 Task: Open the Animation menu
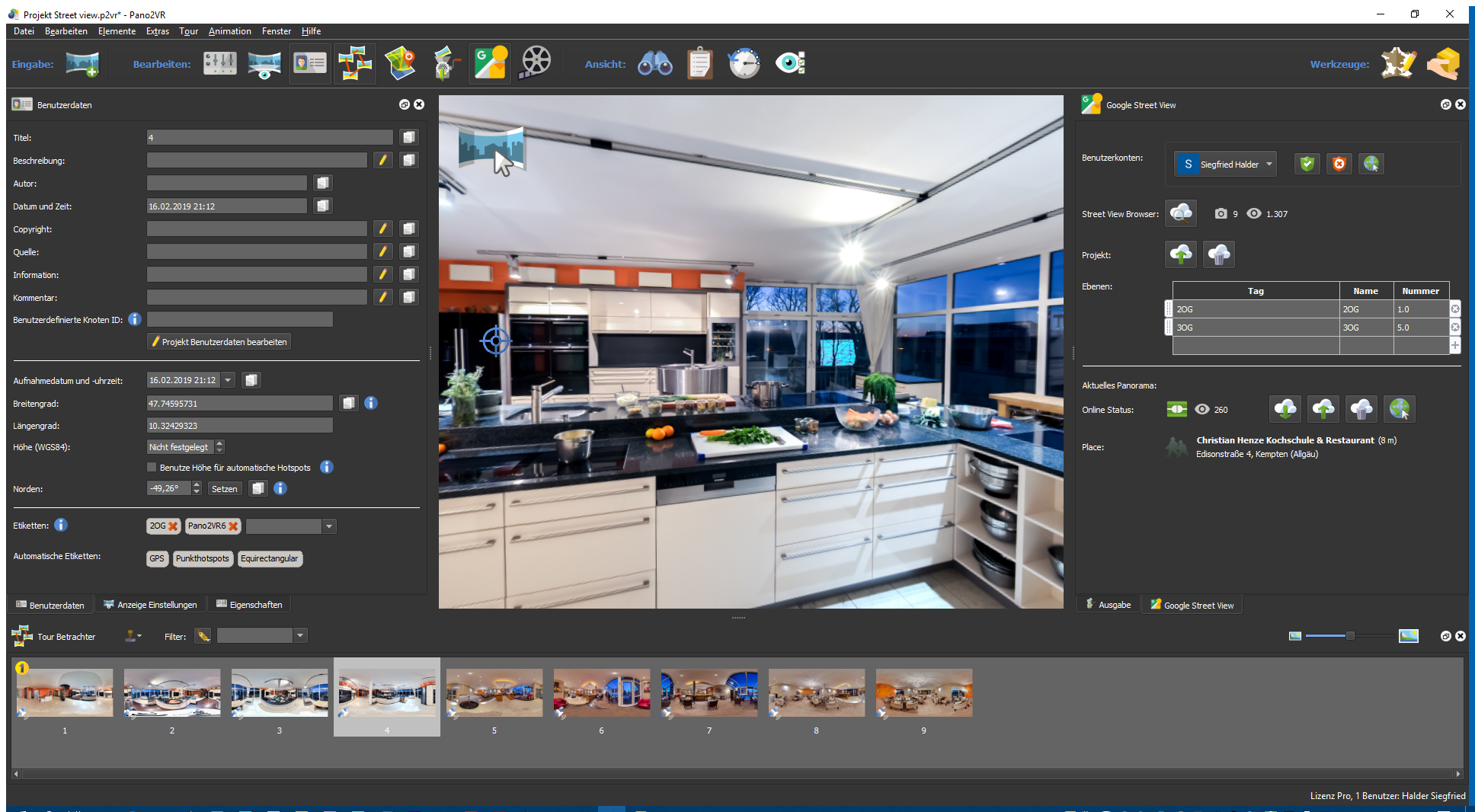(229, 31)
